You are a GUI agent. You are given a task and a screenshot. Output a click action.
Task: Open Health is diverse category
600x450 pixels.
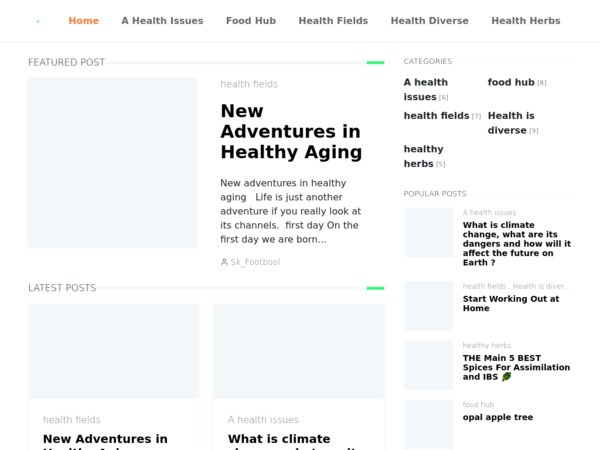(511, 123)
